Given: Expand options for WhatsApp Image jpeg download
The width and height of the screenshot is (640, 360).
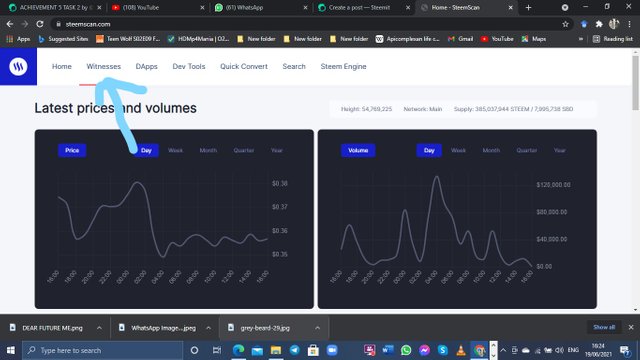Looking at the screenshot, I should tap(209, 328).
